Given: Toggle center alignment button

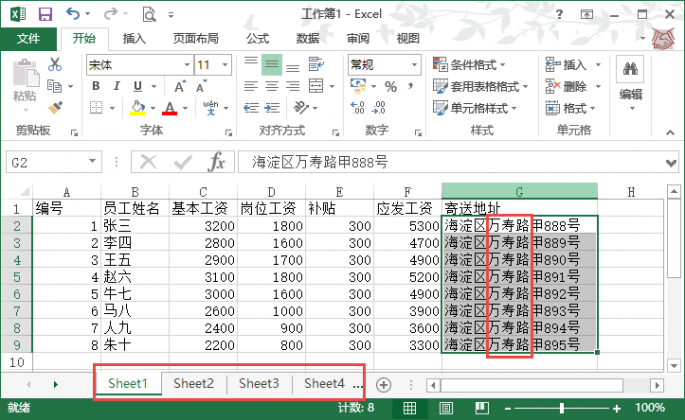Looking at the screenshot, I should [x=271, y=86].
